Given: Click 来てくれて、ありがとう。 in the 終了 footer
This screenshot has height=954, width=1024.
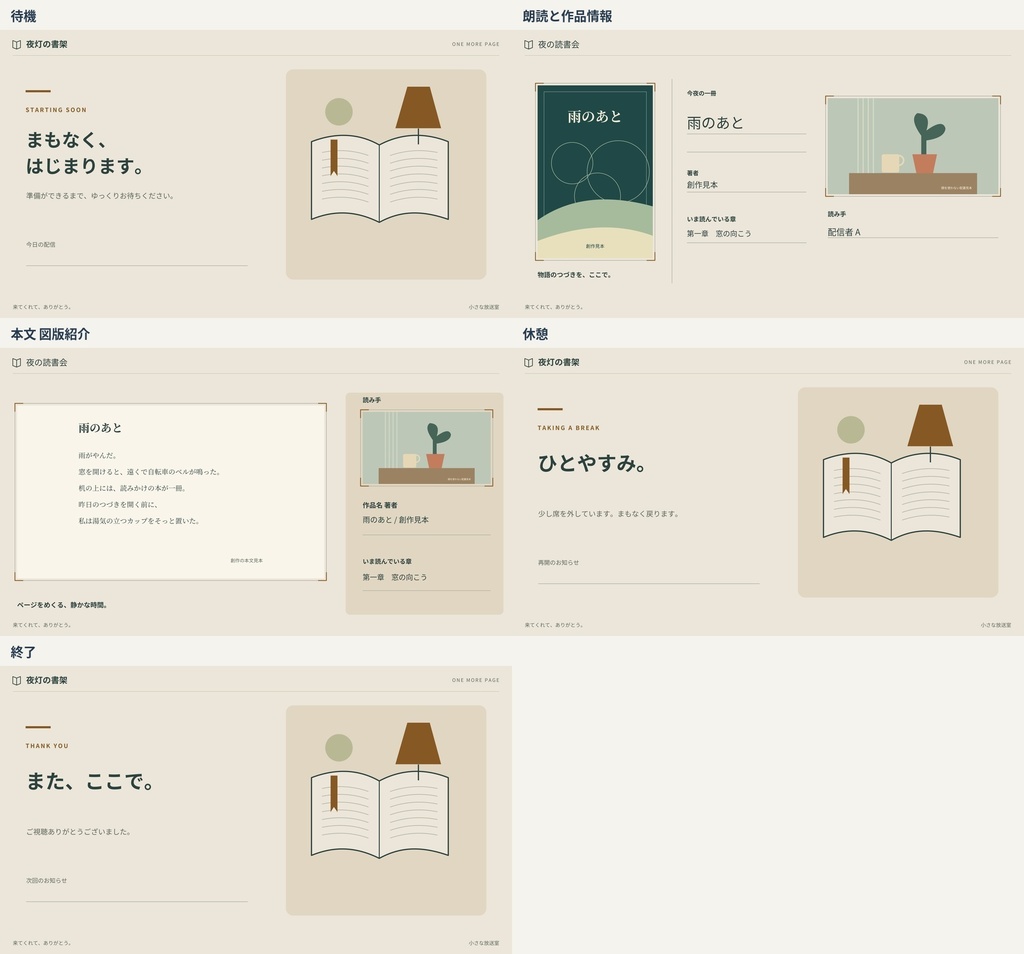Looking at the screenshot, I should 42,943.
